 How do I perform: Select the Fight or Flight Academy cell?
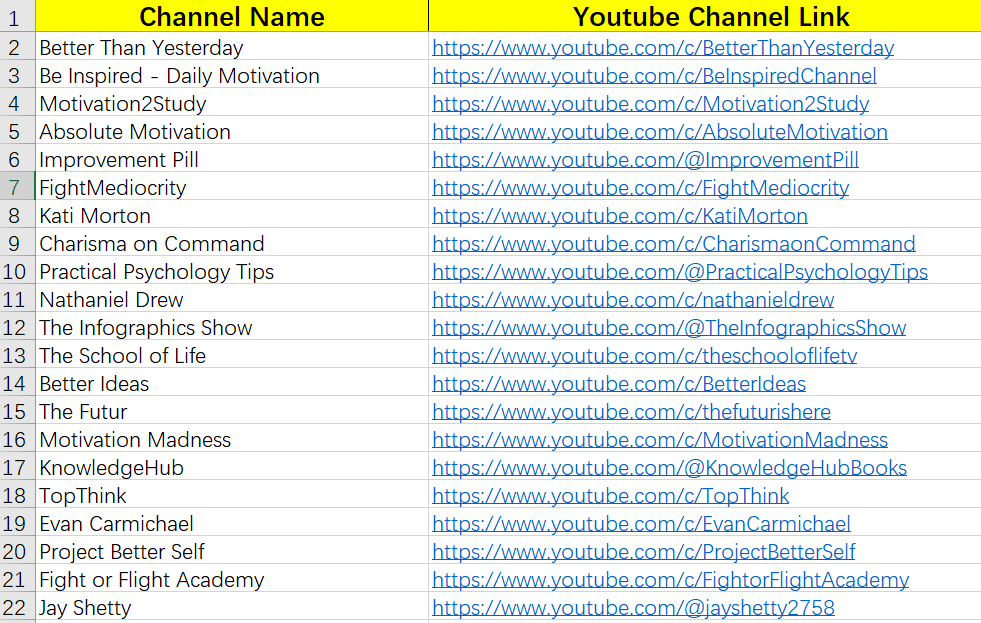232,579
